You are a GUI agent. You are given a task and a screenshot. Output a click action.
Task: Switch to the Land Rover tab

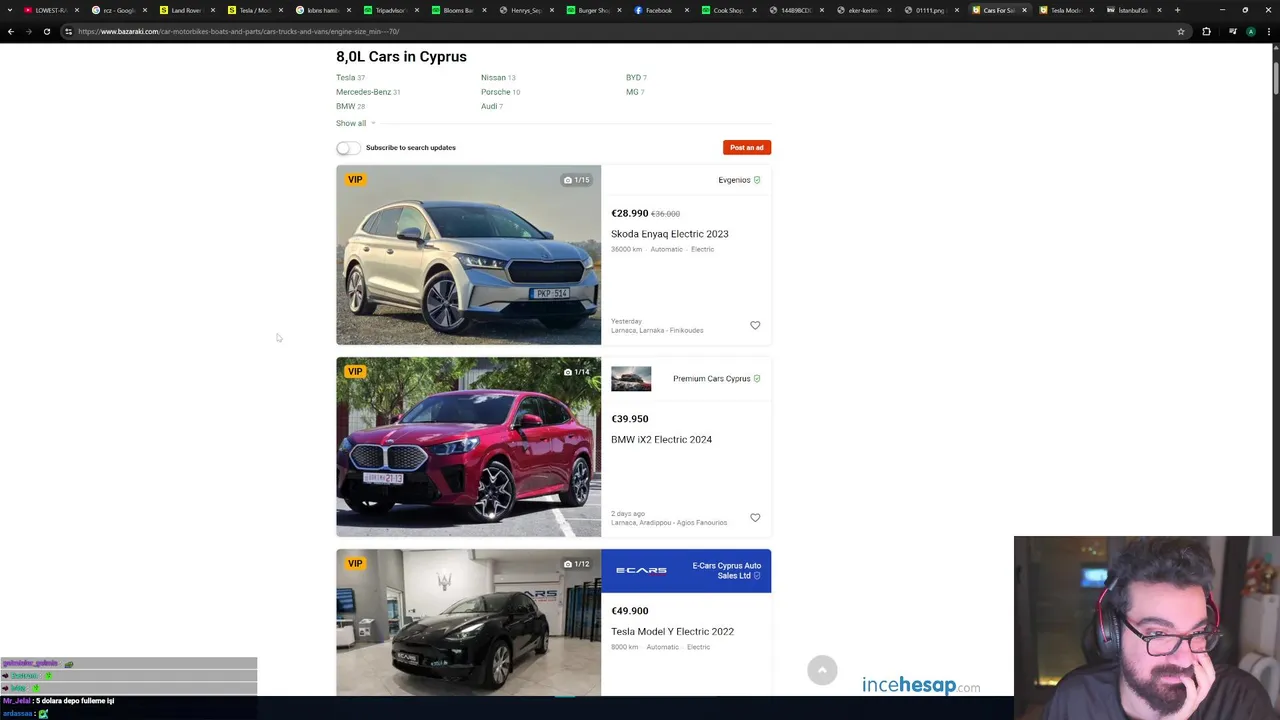point(186,10)
